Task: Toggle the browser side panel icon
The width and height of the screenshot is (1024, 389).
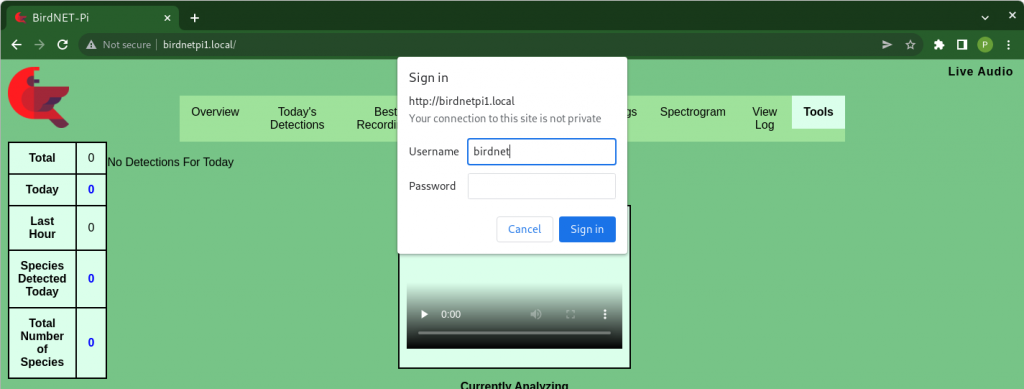Action: click(962, 44)
